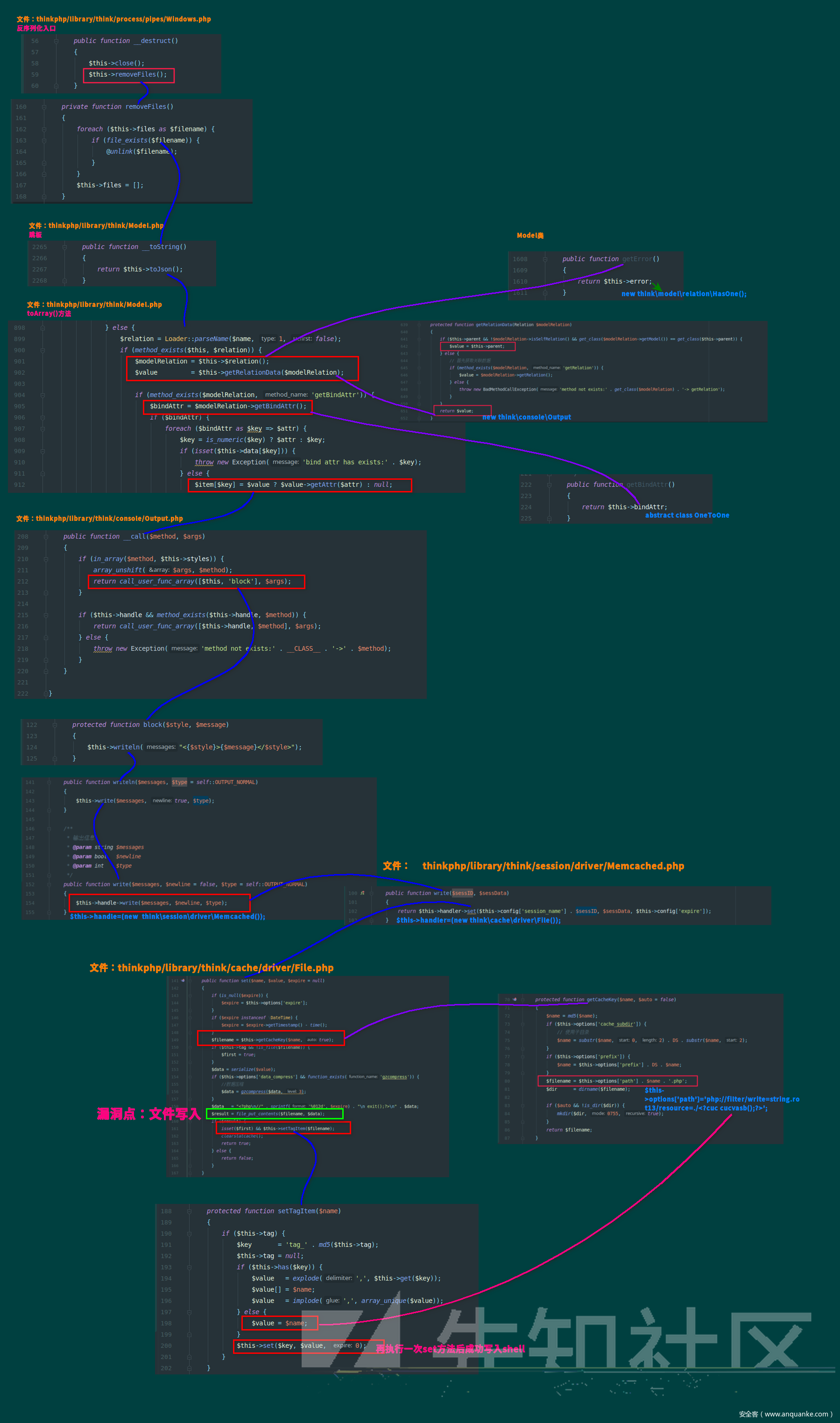Click the @unlink($filename); statement
The height and width of the screenshot is (1423, 840).
(x=141, y=152)
